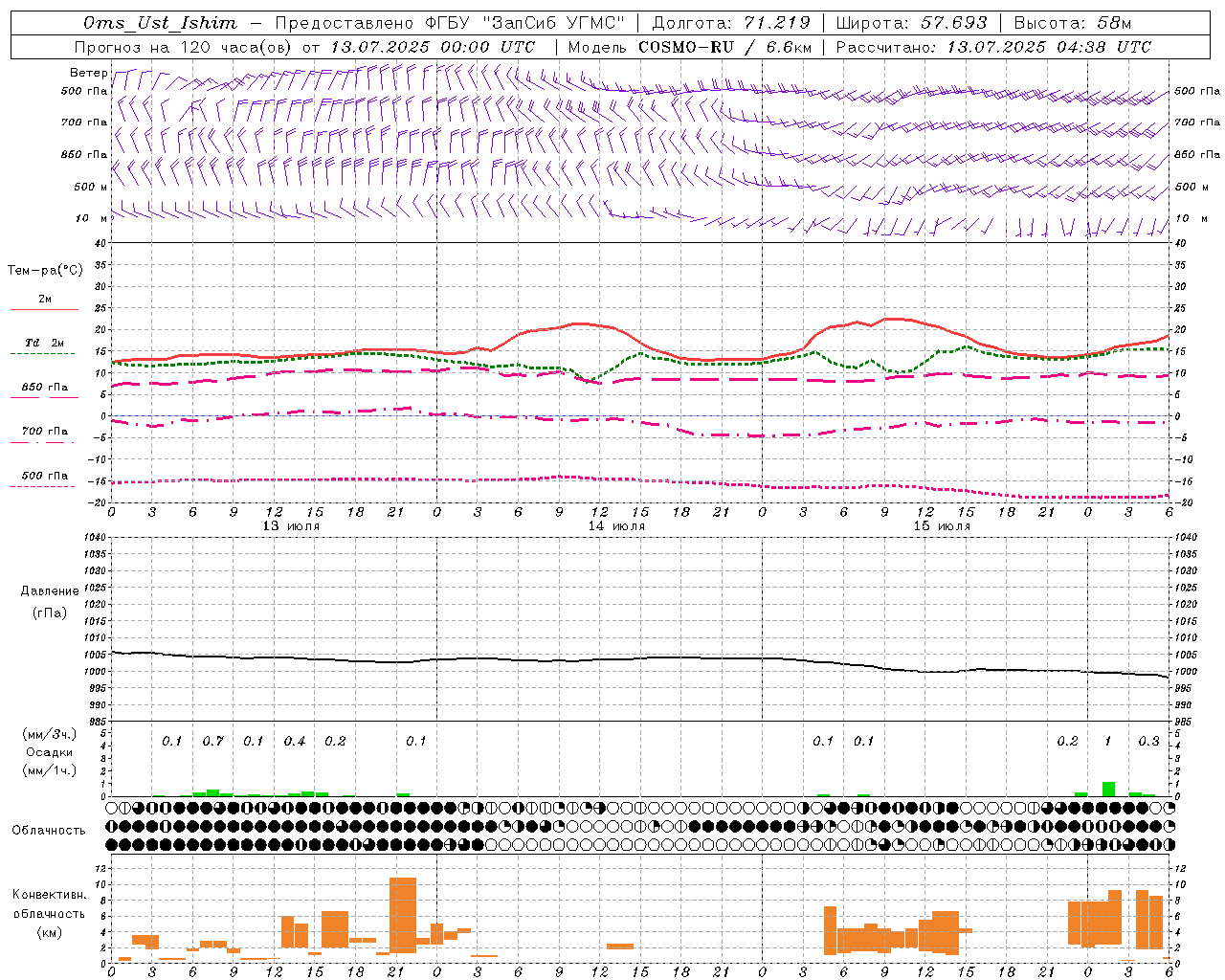
Task: Click the Высота: 58м value
Action: tap(1073, 23)
